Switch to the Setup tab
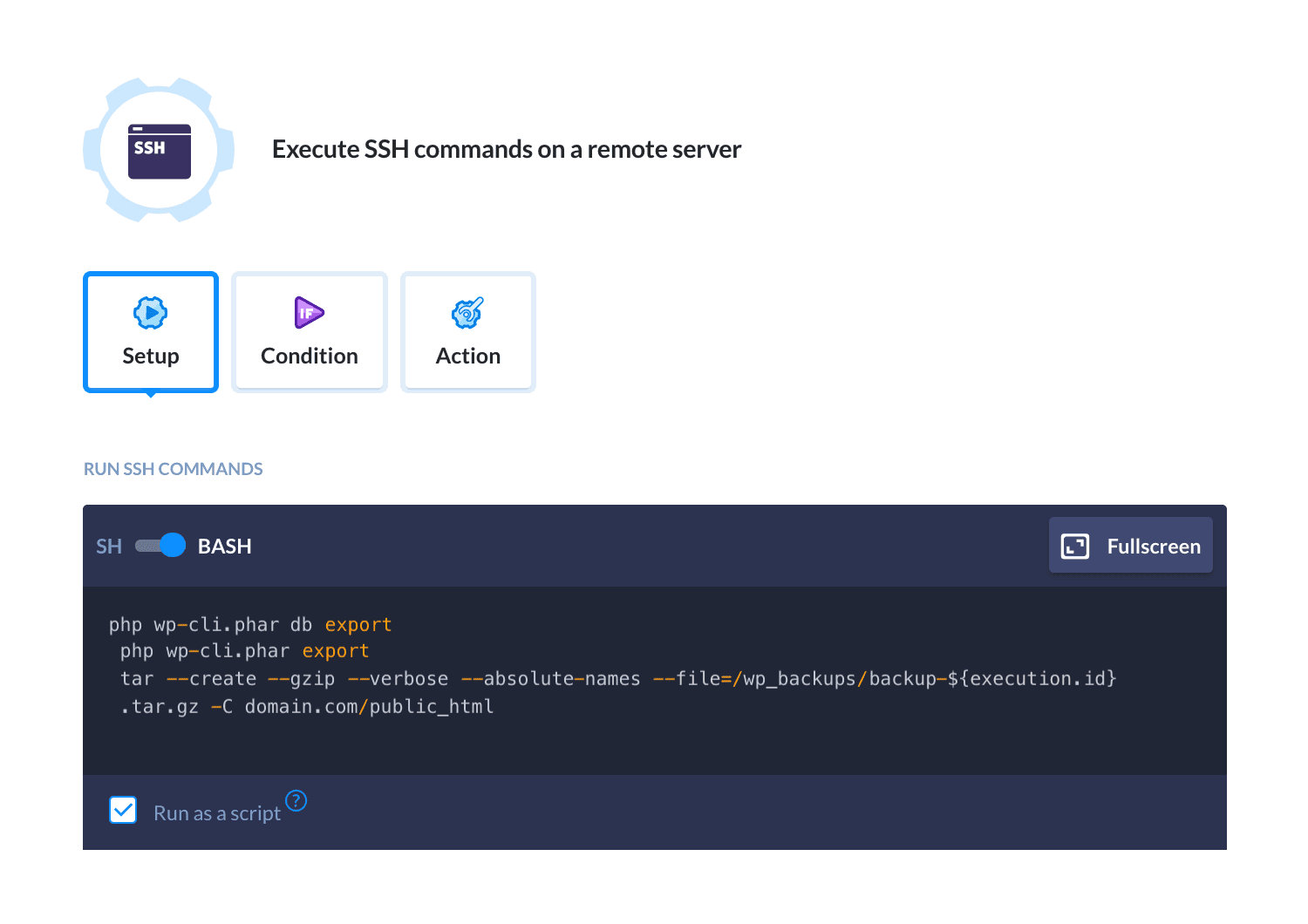 [x=151, y=356]
